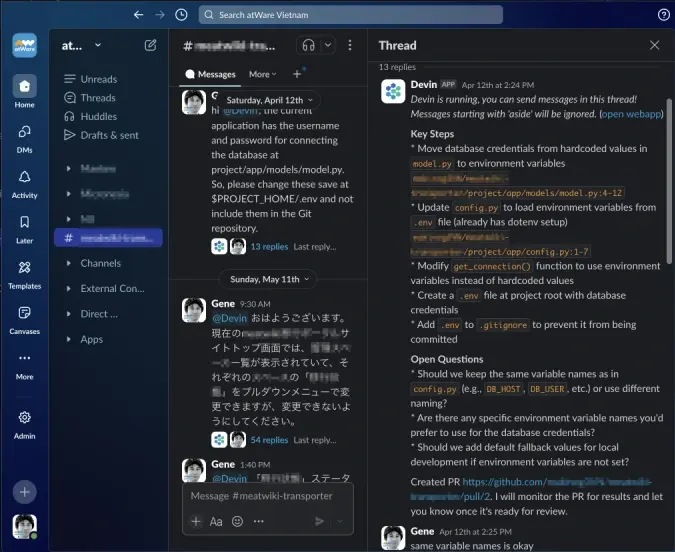Open the Saturday, April 12th date dropdown
The image size is (675, 552).
(x=269, y=100)
